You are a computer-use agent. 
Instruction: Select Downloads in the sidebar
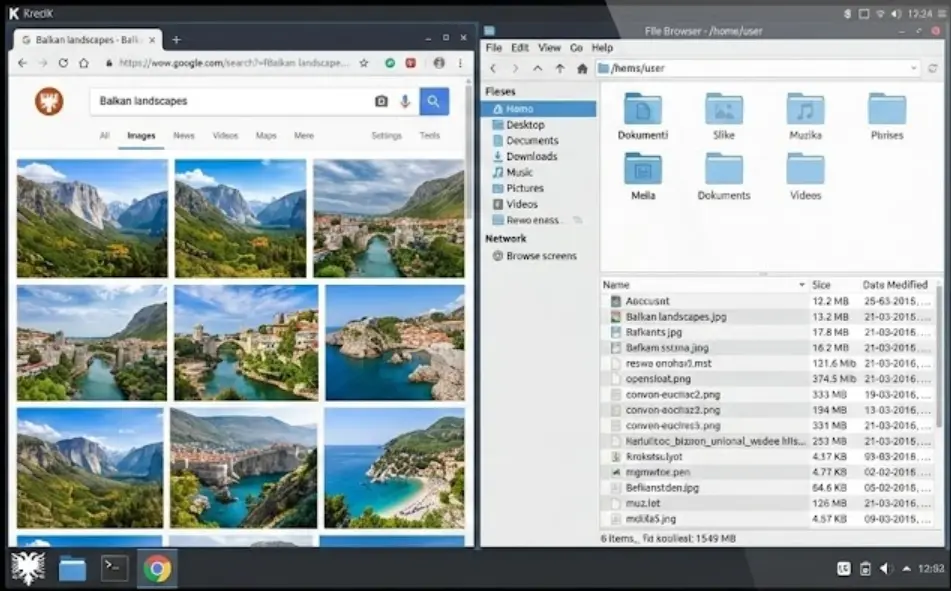(x=531, y=156)
